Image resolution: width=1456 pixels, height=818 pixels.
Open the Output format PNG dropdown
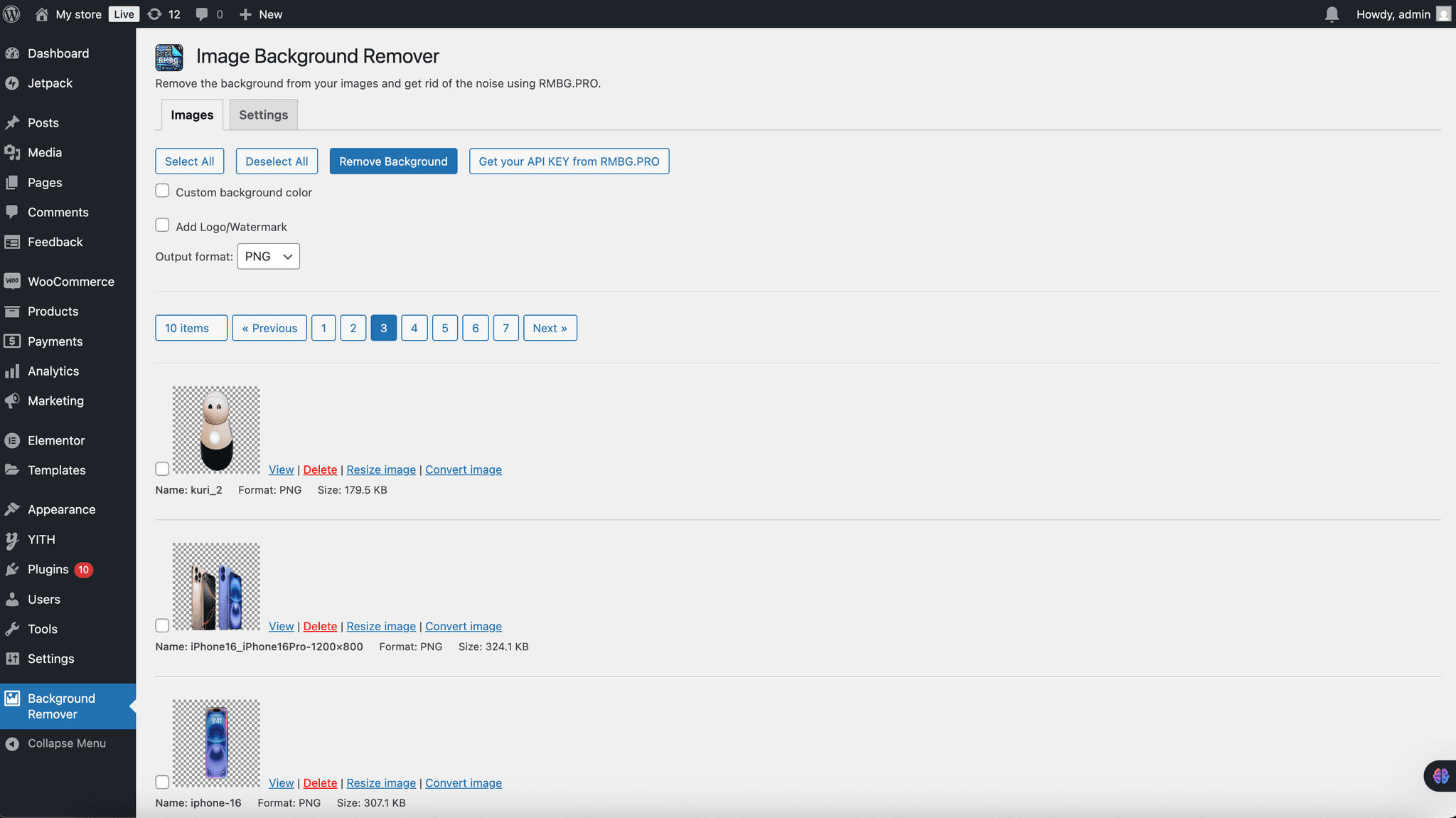point(268,256)
